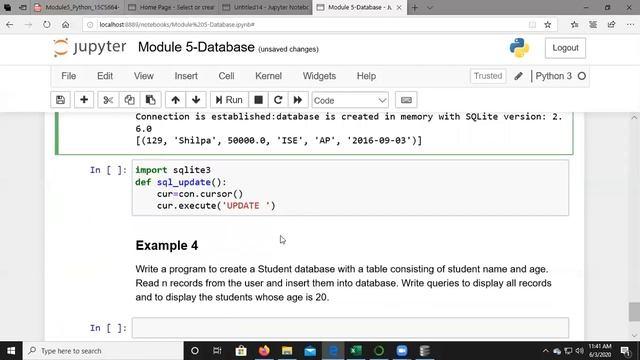Save the notebook with the floppy disk icon
Image resolution: width=640 pixels, height=360 pixels.
pos(60,100)
